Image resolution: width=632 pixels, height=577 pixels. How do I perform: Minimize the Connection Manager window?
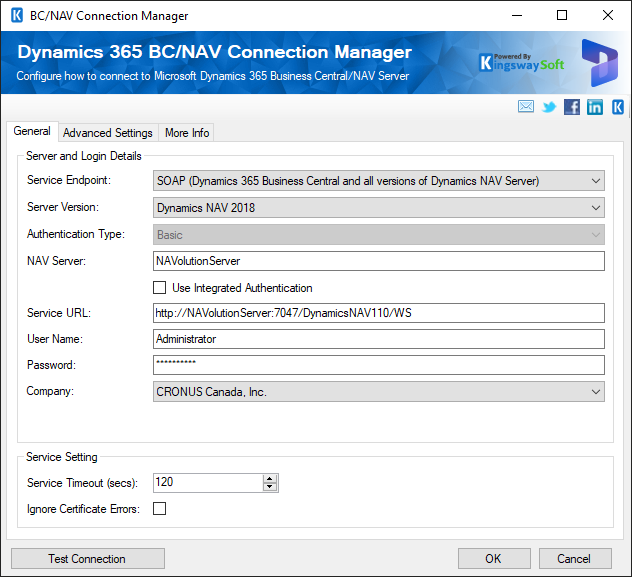[517, 16]
